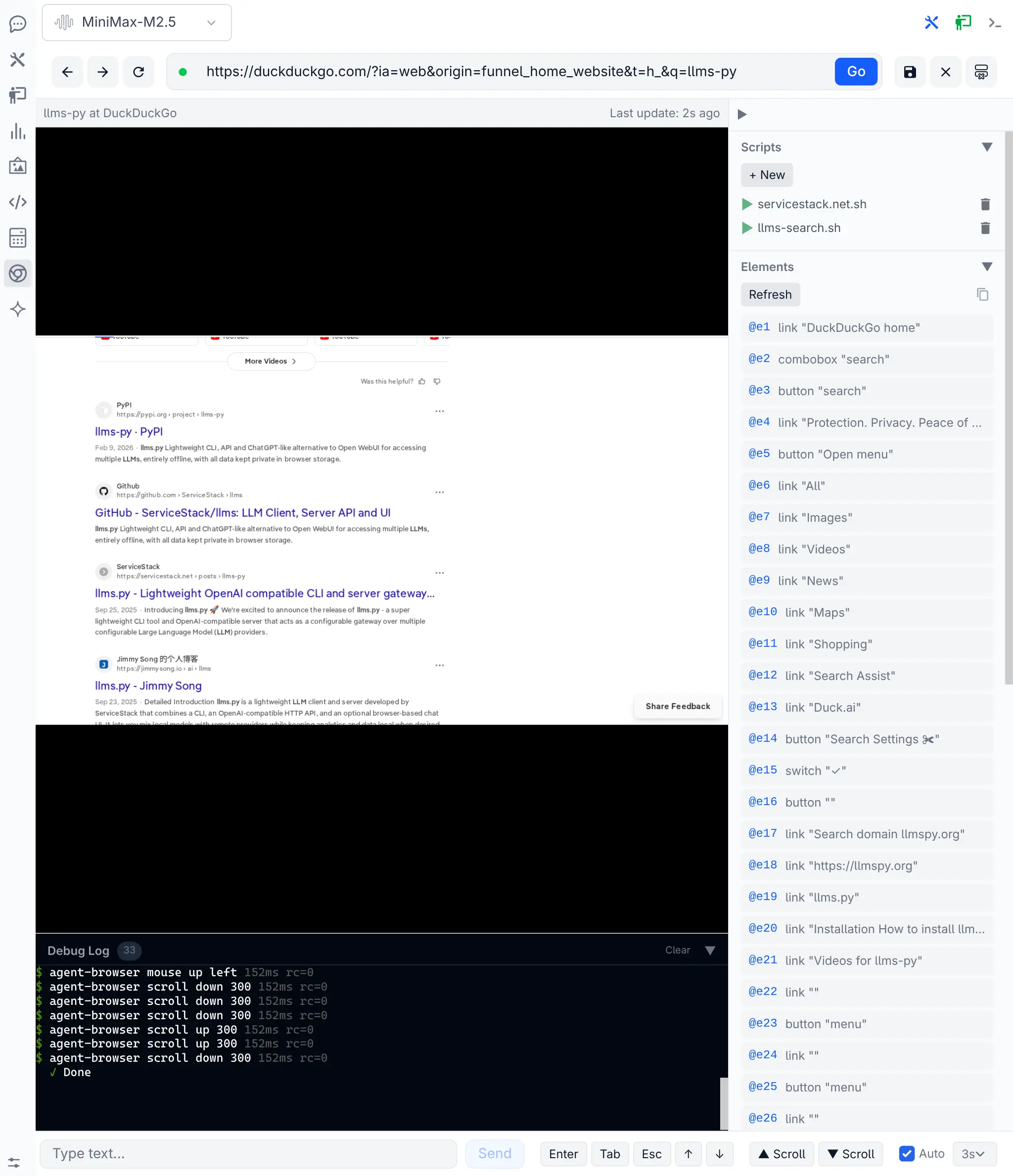
Task: Click the Refresh button under Elements
Action: click(770, 295)
